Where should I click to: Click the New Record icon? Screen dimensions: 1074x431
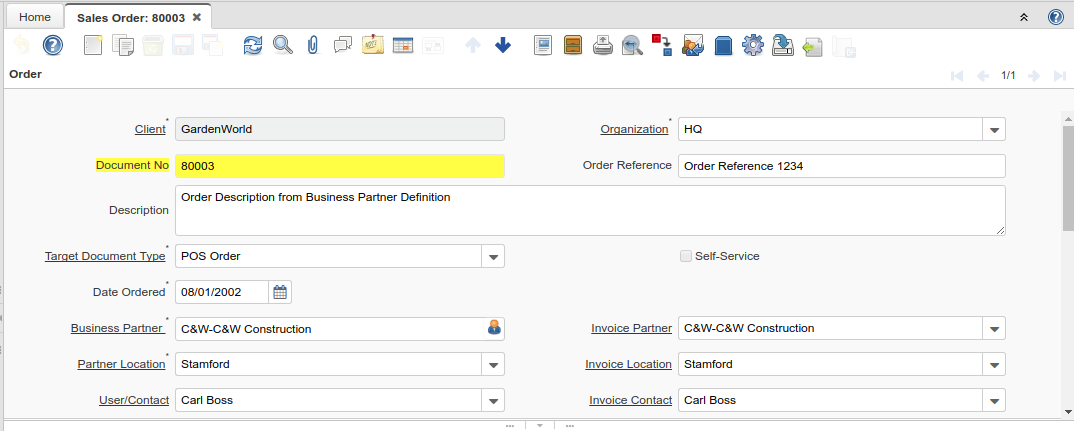click(93, 45)
